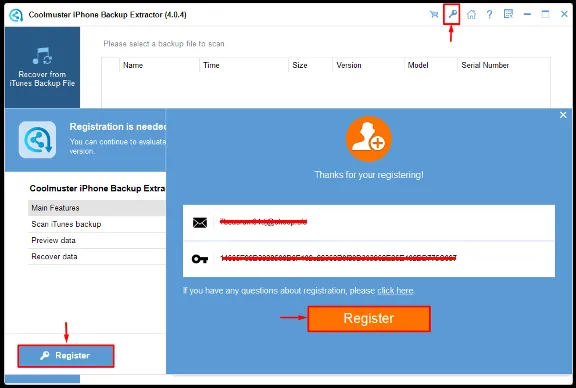
Task: Open the shopping cart purchase icon
Action: (x=434, y=14)
